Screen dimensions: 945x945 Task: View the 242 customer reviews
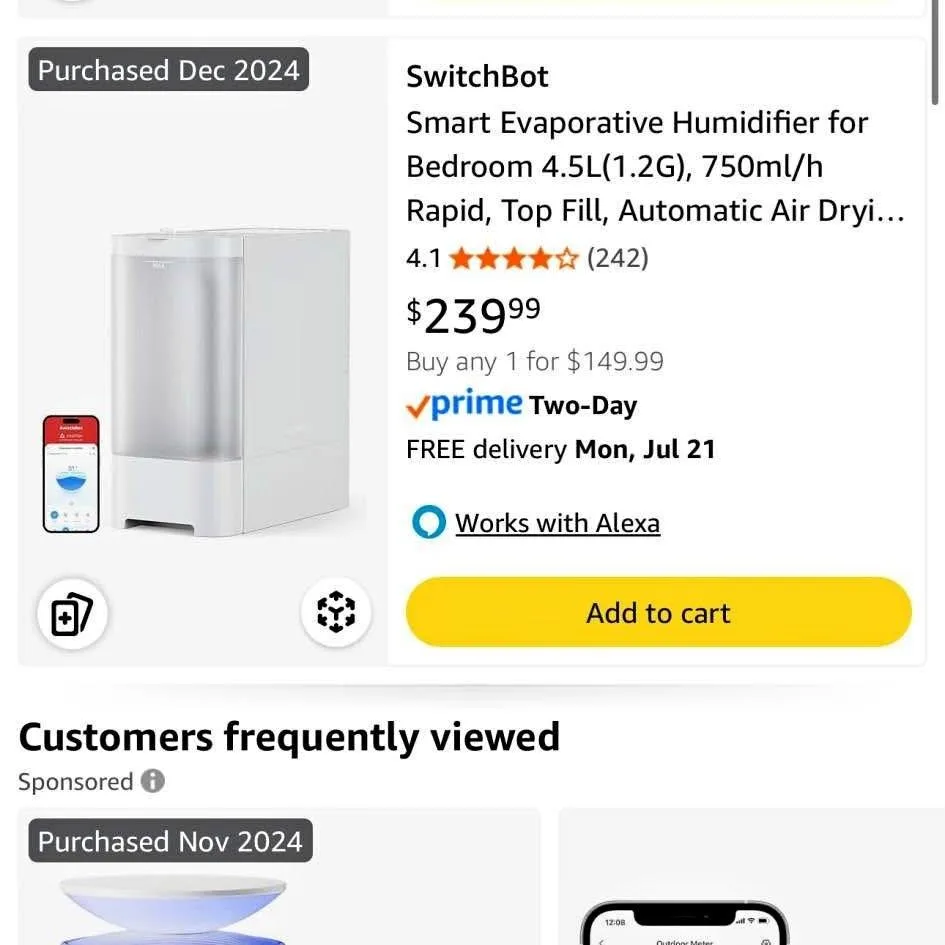pyautogui.click(x=618, y=258)
